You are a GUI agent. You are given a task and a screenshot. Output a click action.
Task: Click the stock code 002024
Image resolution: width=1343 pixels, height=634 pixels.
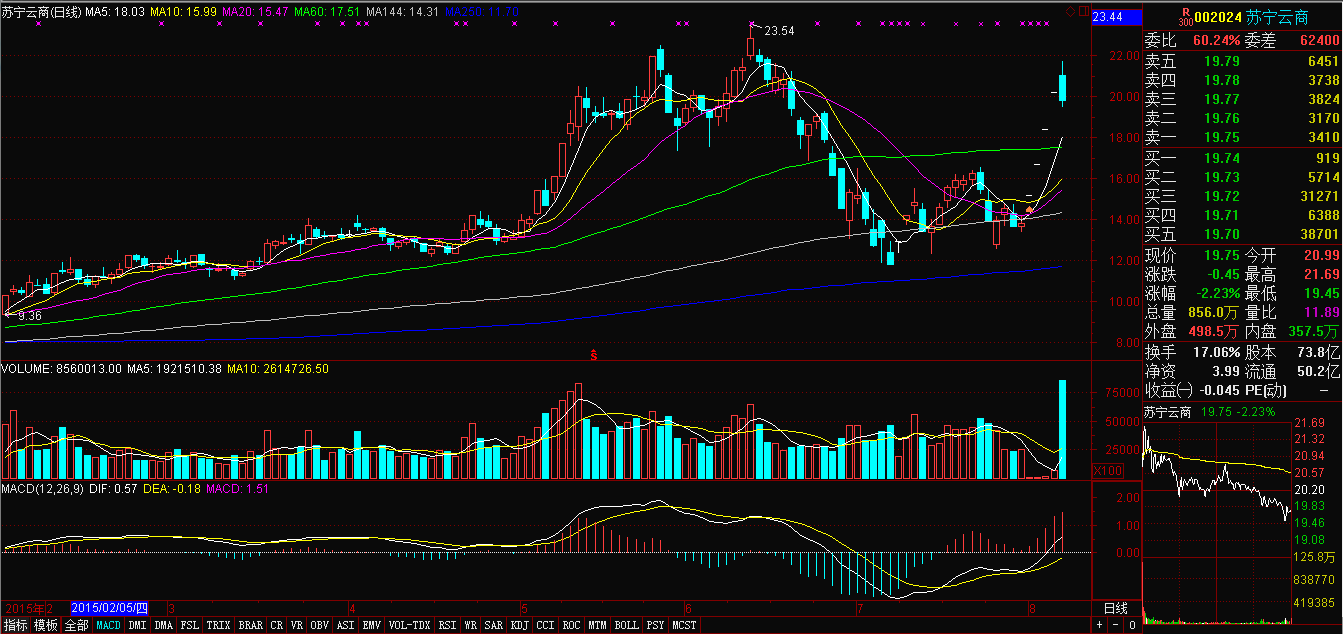click(x=1219, y=16)
